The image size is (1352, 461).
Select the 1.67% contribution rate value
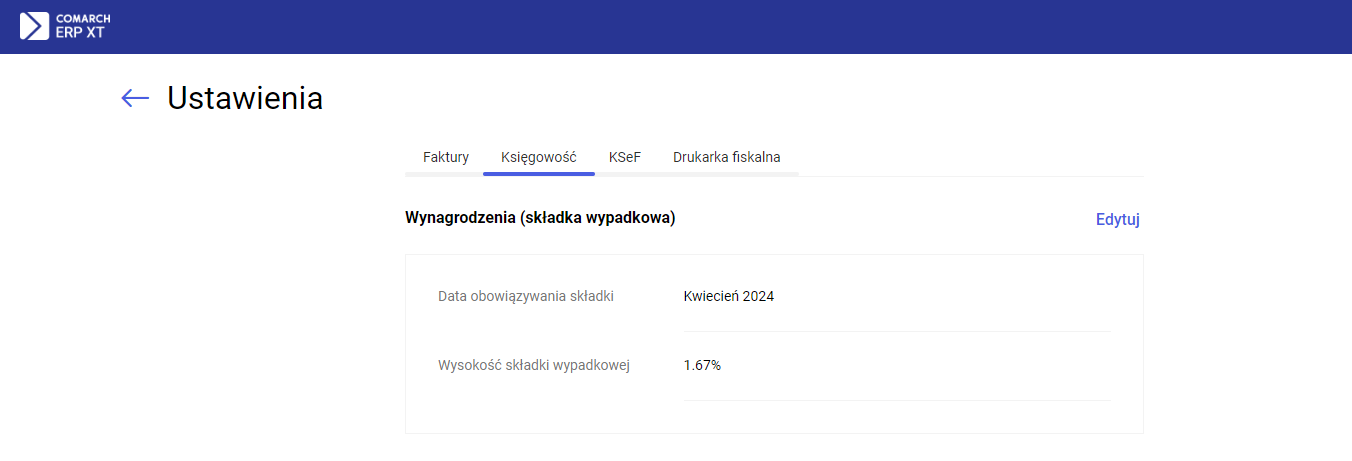point(702,365)
